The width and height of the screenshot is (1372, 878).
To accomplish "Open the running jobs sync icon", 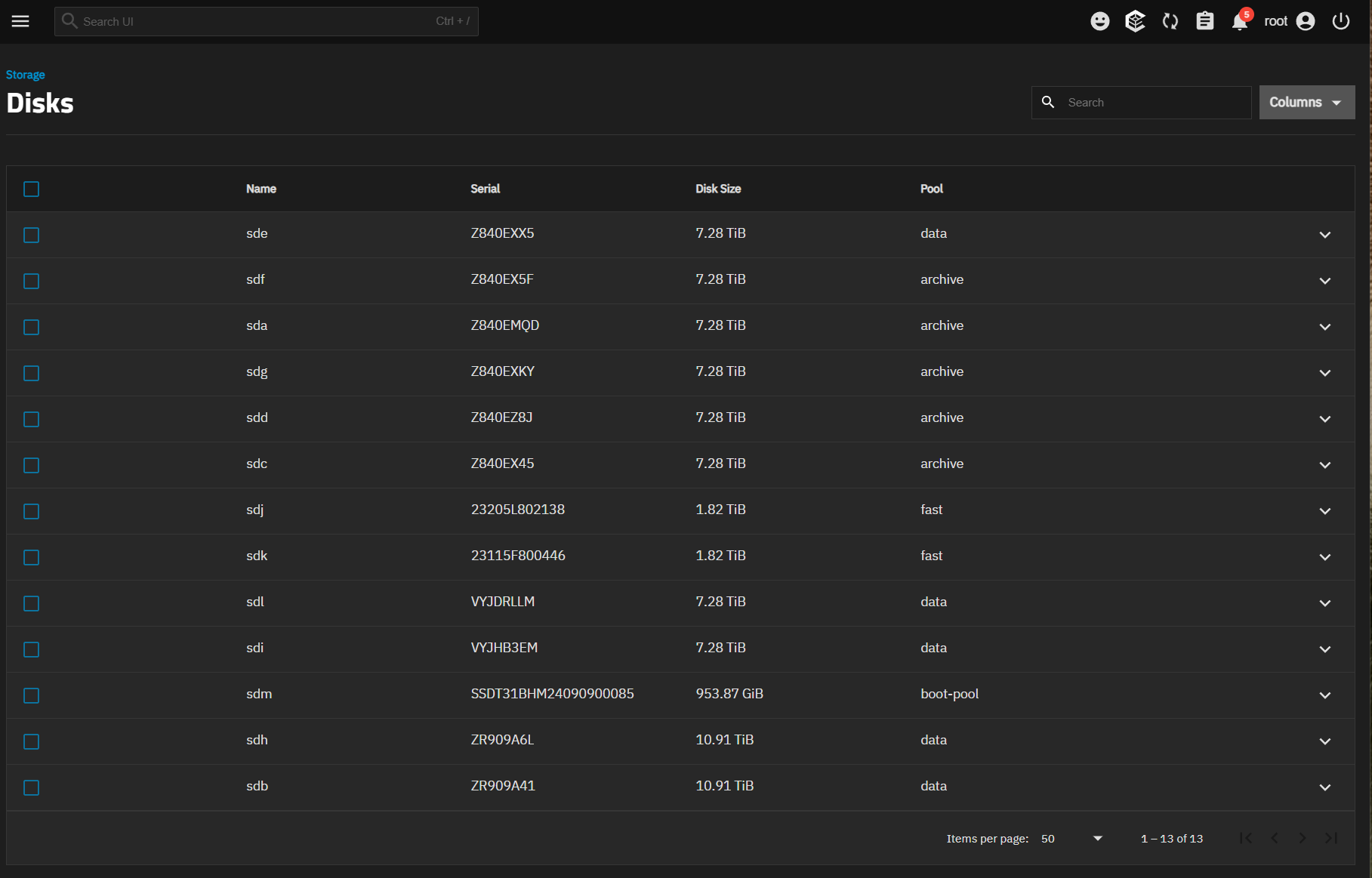I will pyautogui.click(x=1170, y=21).
